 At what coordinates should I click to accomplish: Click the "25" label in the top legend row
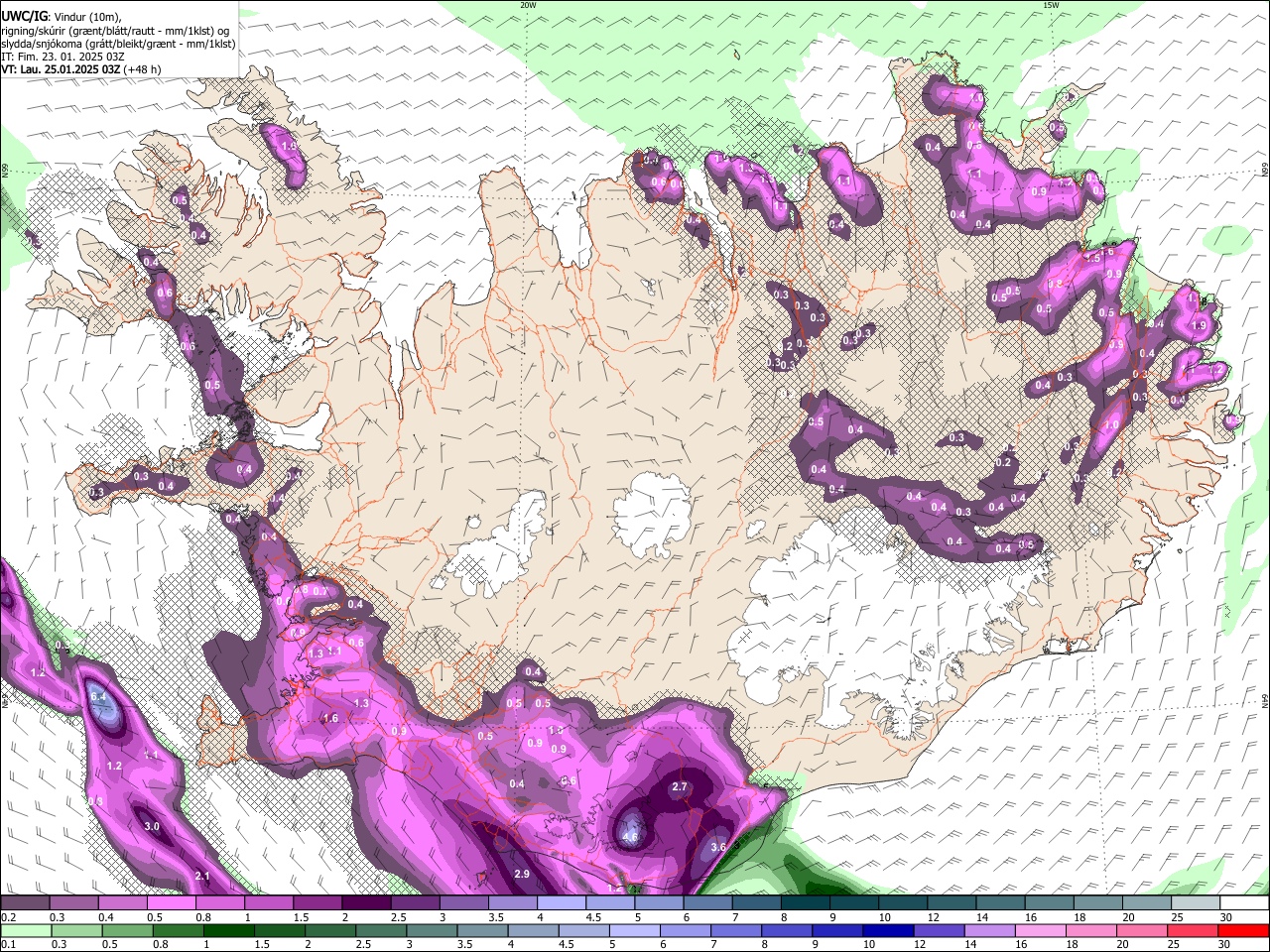click(1176, 917)
